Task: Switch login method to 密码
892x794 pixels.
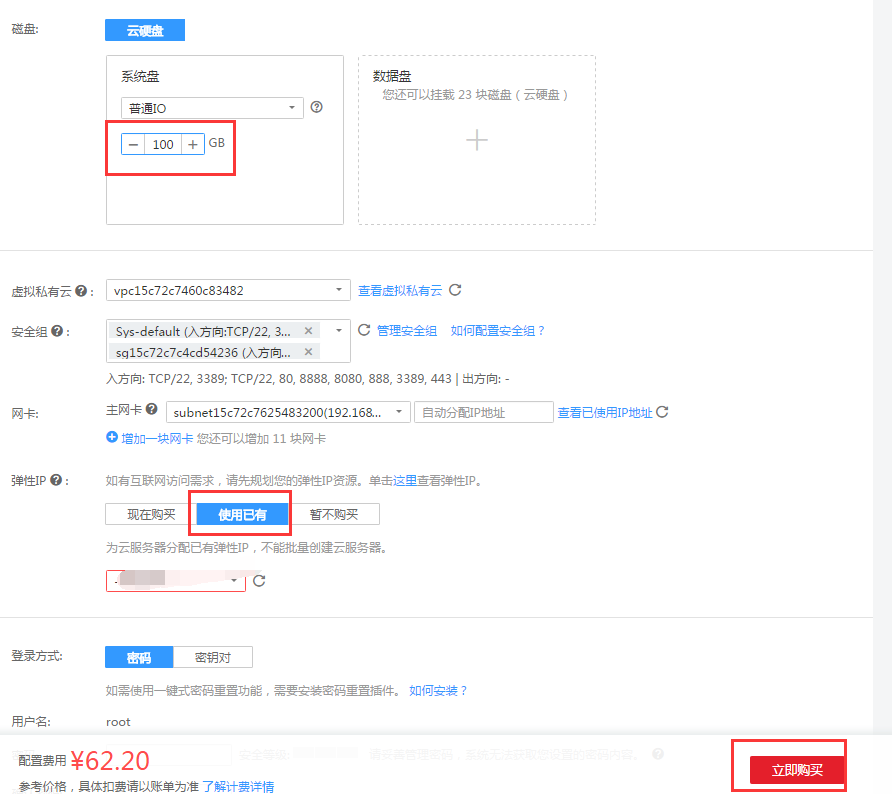Action: click(139, 657)
